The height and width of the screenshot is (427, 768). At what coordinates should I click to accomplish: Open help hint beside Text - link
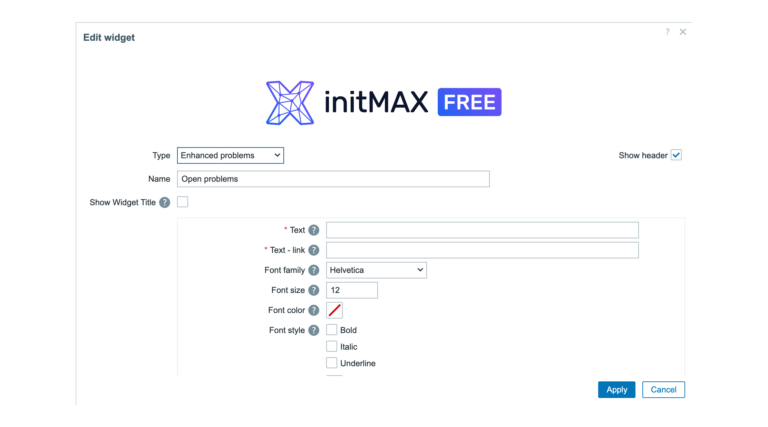click(x=314, y=250)
